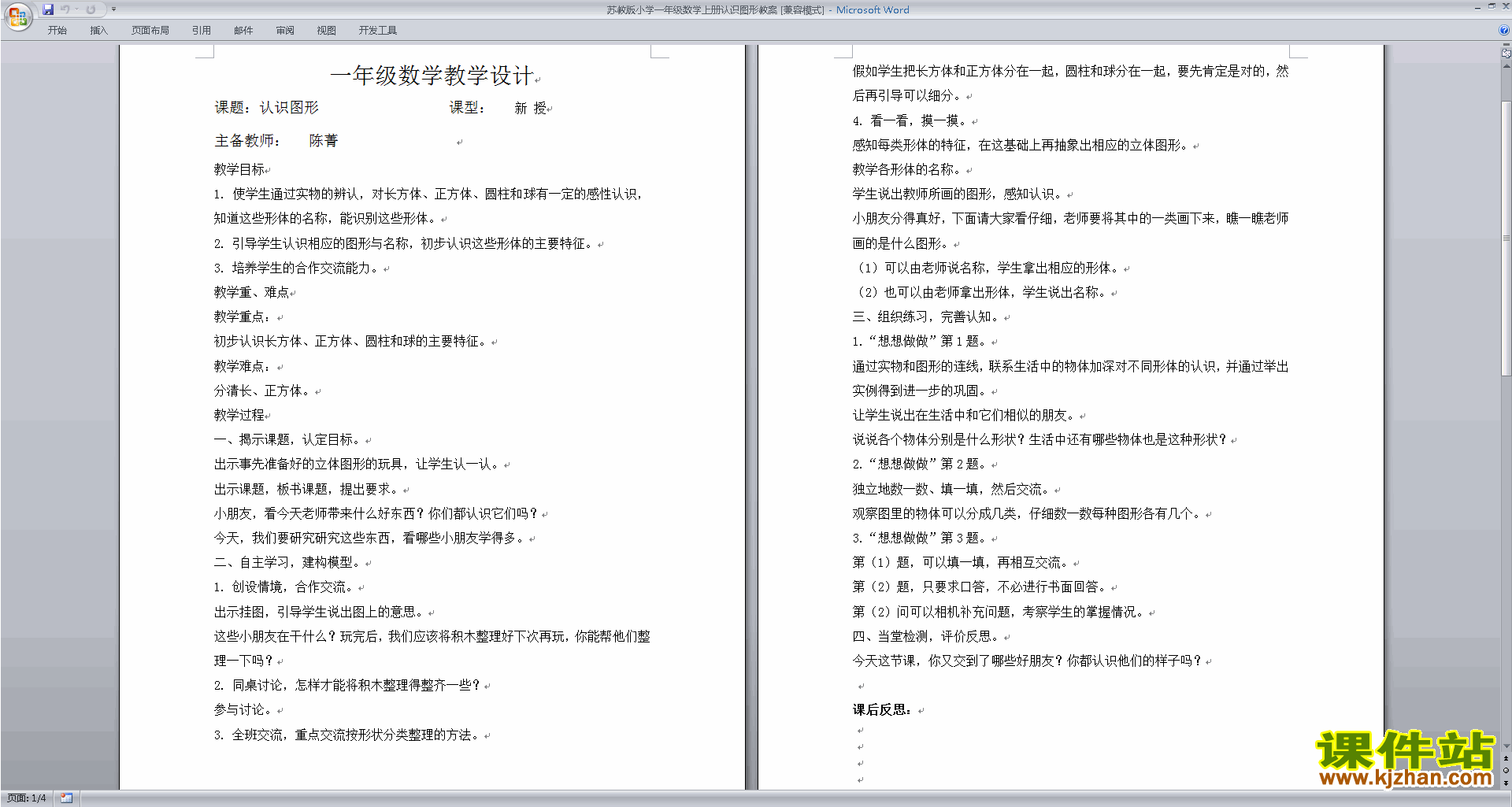
Task: Open the 插入 ribbon tab
Action: click(98, 31)
